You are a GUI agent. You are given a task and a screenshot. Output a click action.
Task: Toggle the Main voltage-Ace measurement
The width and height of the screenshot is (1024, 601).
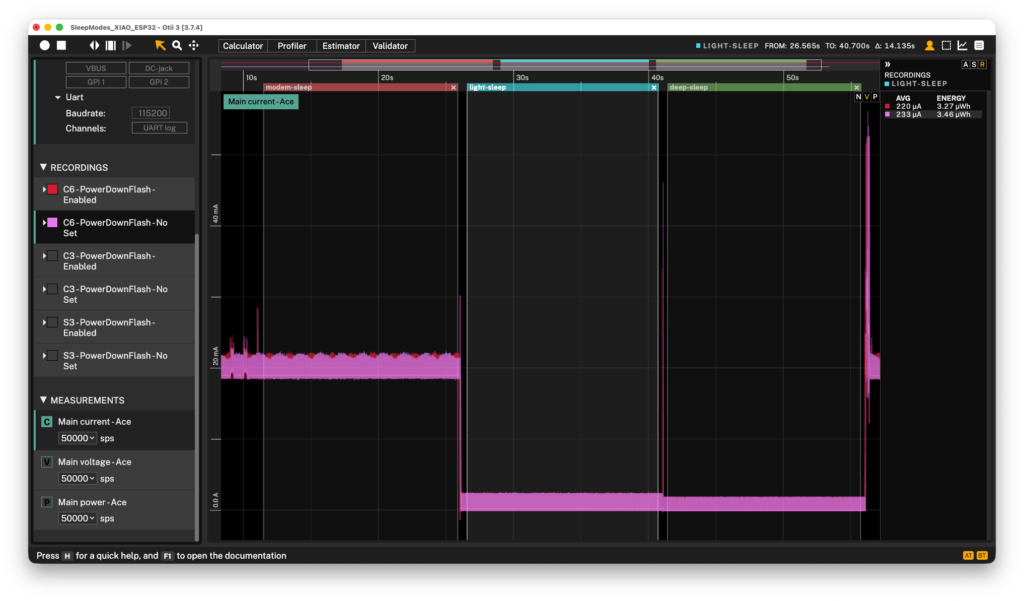[47, 462]
